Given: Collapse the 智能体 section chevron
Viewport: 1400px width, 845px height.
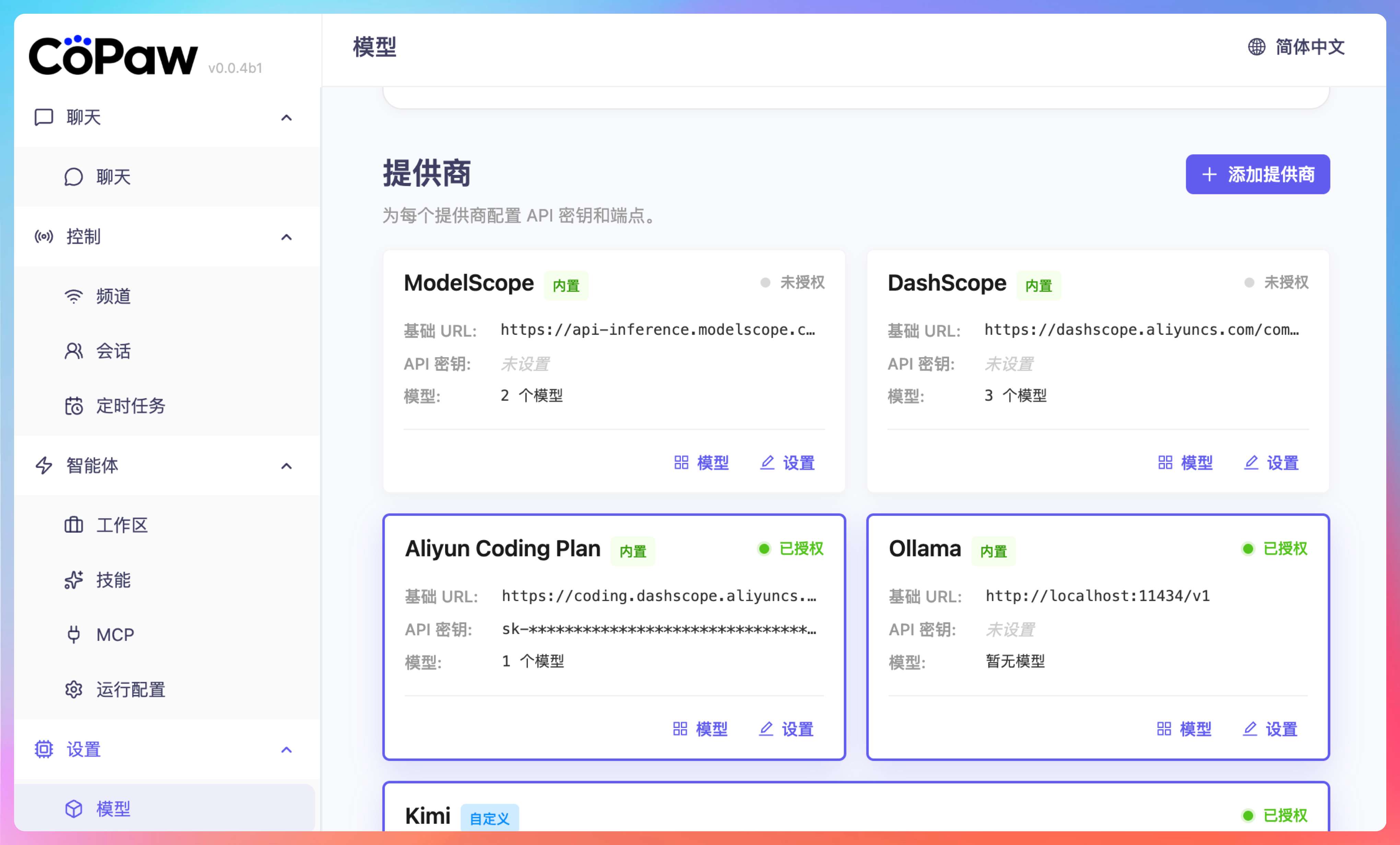Looking at the screenshot, I should coord(287,466).
